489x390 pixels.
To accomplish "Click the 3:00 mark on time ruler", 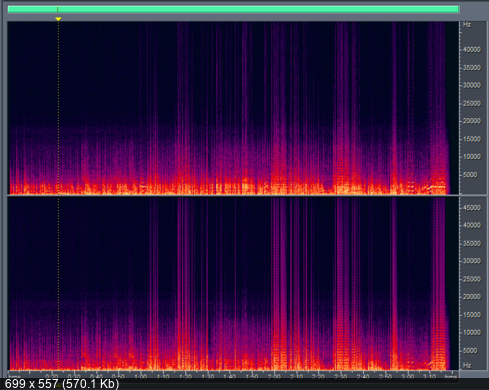I will 407,377.
